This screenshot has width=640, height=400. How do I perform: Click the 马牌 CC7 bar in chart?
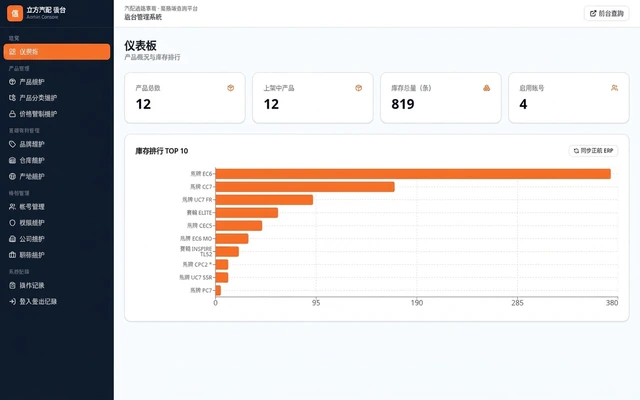tap(305, 187)
